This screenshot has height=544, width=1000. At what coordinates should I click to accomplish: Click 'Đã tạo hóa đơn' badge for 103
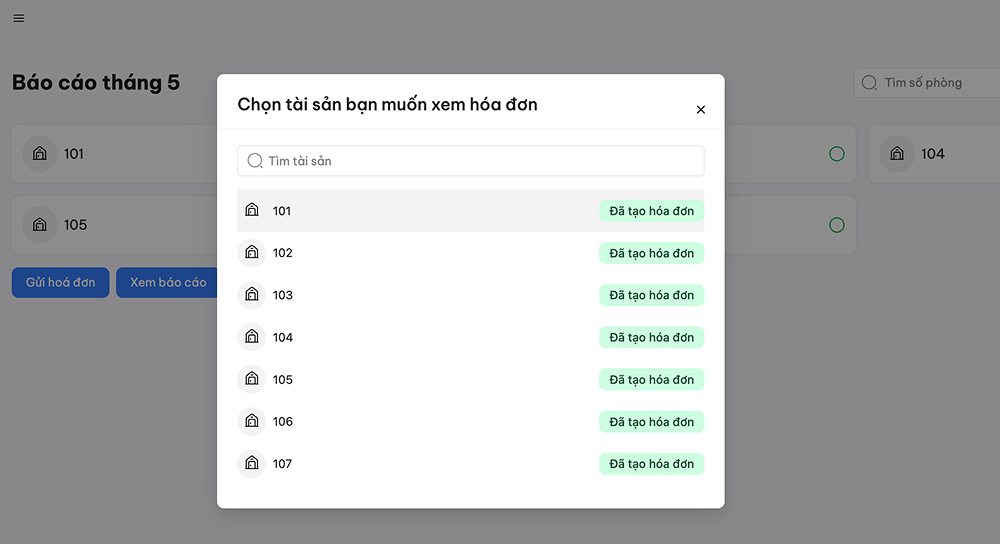click(x=651, y=295)
